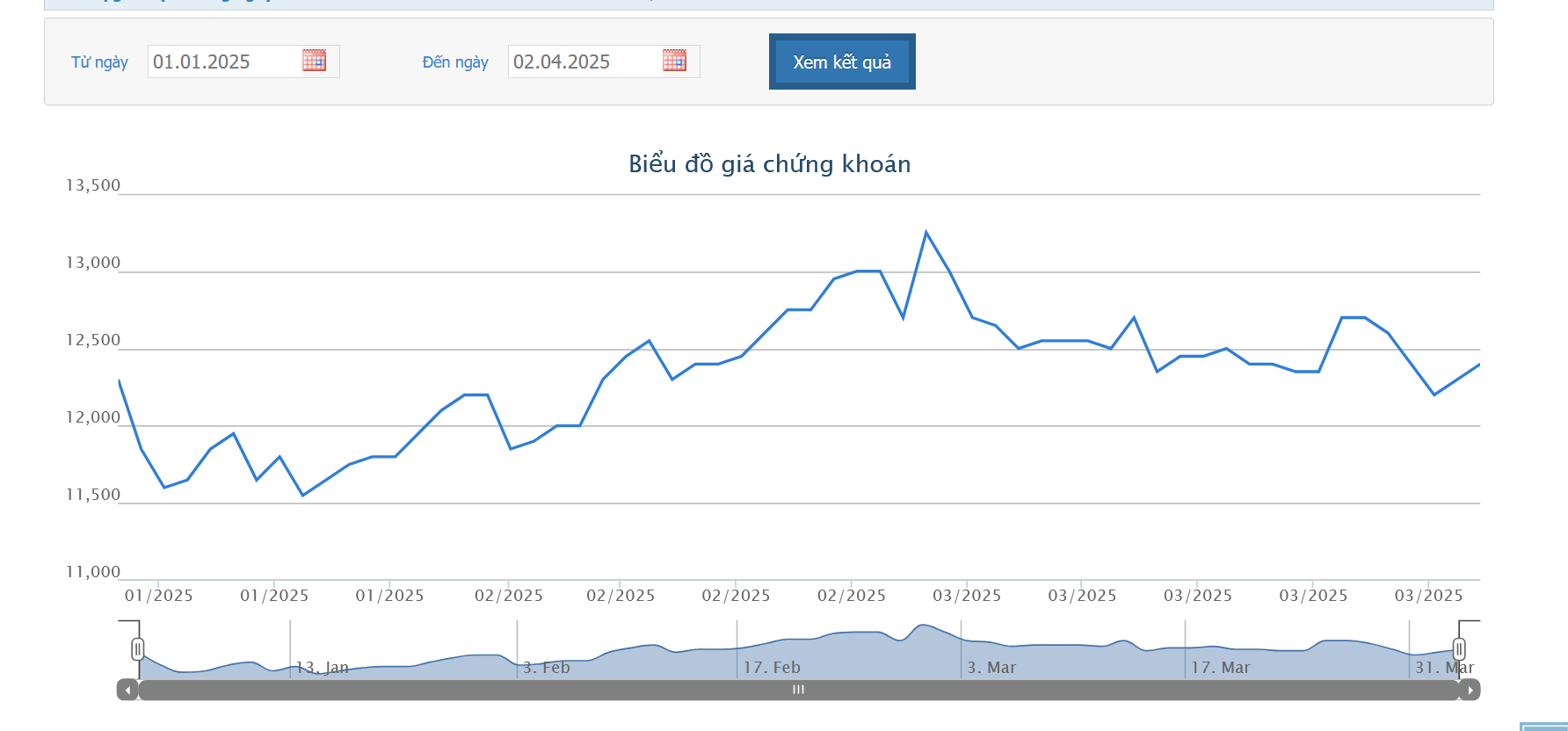Select the '3. Mar' marker in the navigator
Screen dimensions: 1568x731
coord(991,668)
